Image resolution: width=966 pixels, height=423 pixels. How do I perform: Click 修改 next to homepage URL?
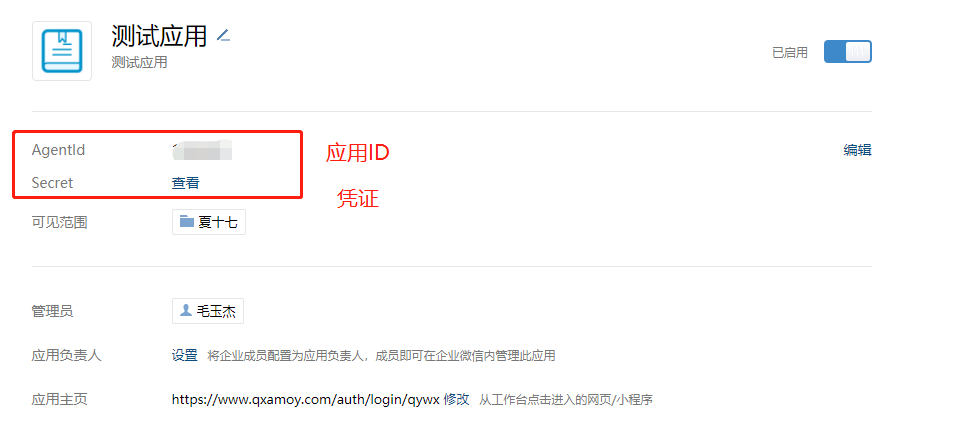pos(457,399)
